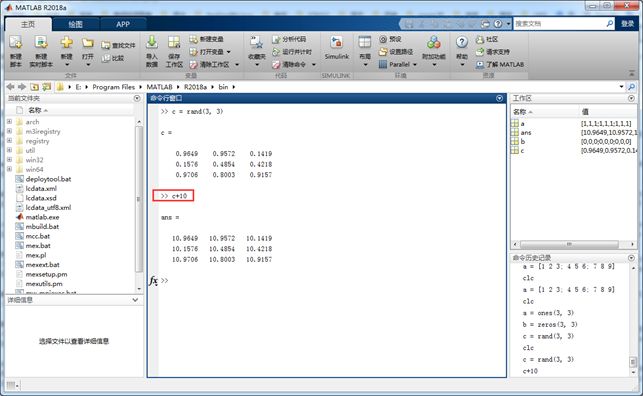
Task: Switch to the APP tab
Action: click(123, 25)
